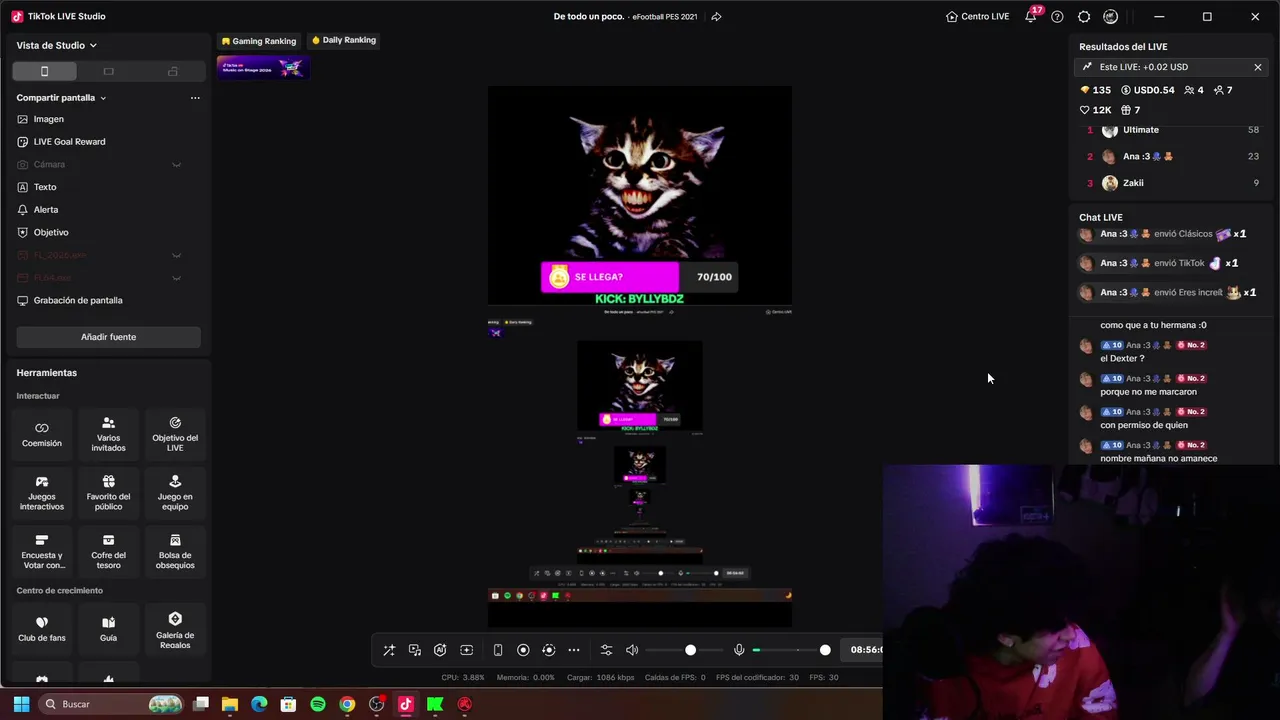Open settings hexagon icon in title bar
The width and height of the screenshot is (1280, 720).
(1084, 16)
